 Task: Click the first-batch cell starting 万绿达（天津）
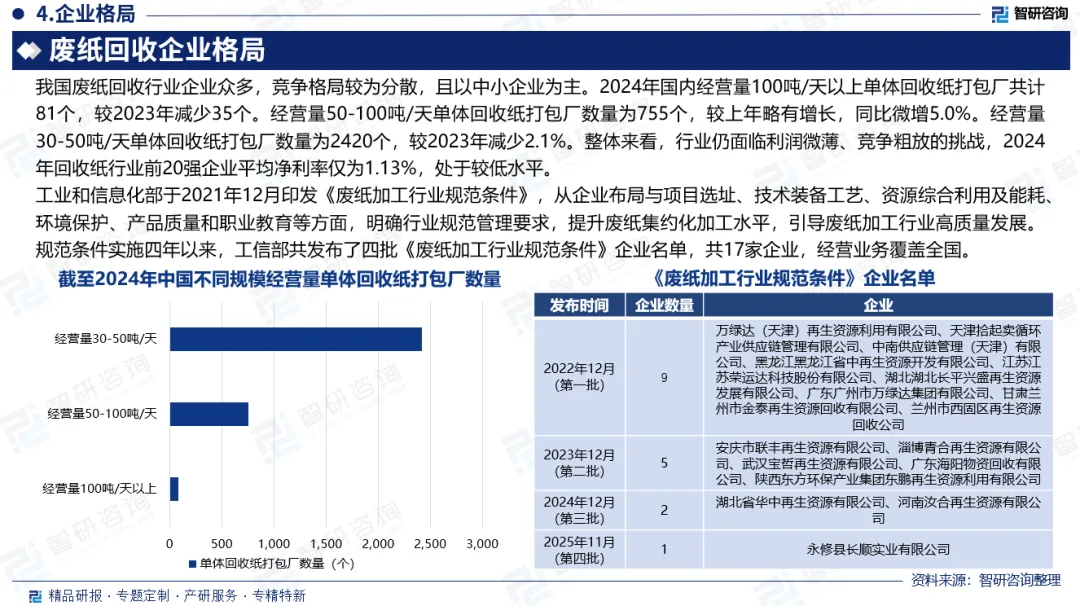tap(878, 377)
